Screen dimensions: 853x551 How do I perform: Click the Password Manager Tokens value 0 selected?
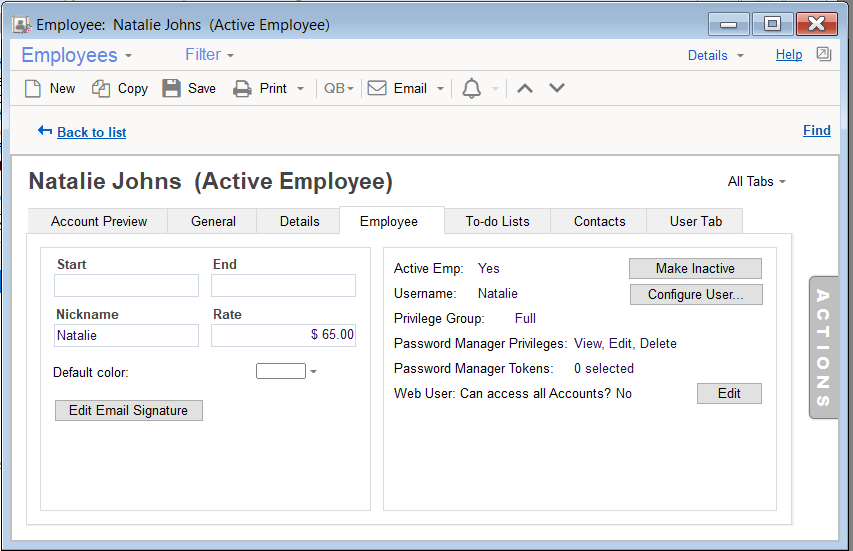pyautogui.click(x=604, y=368)
